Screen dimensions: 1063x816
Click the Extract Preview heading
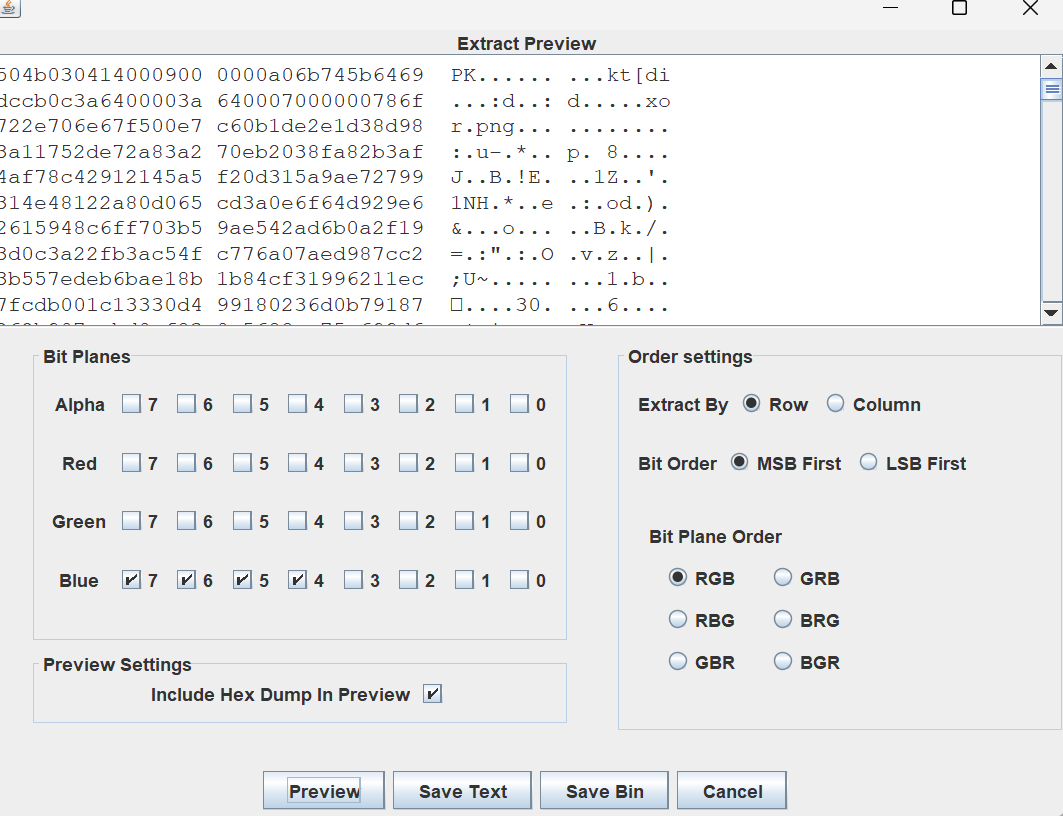click(526, 43)
